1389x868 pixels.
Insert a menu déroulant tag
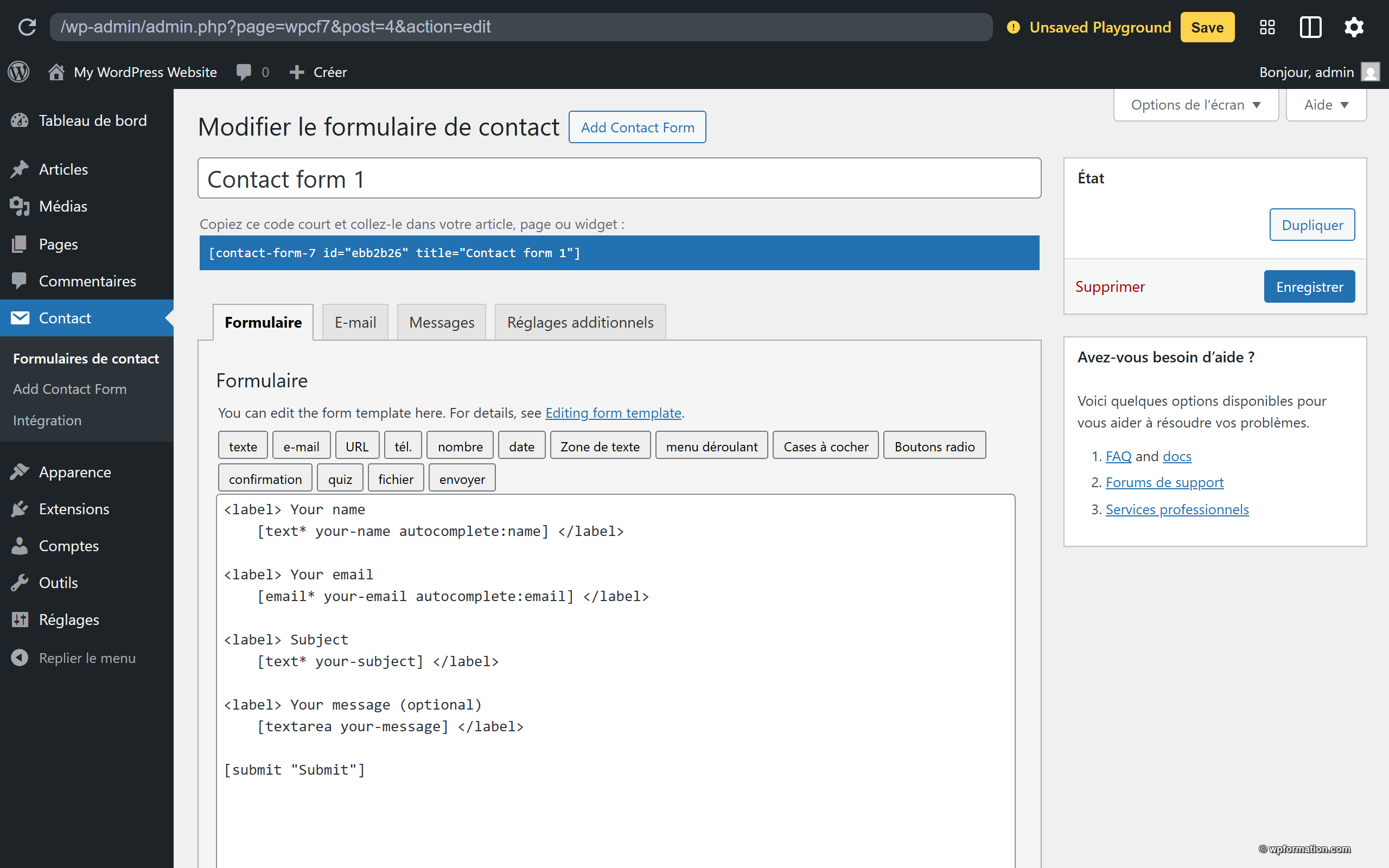[x=712, y=446]
